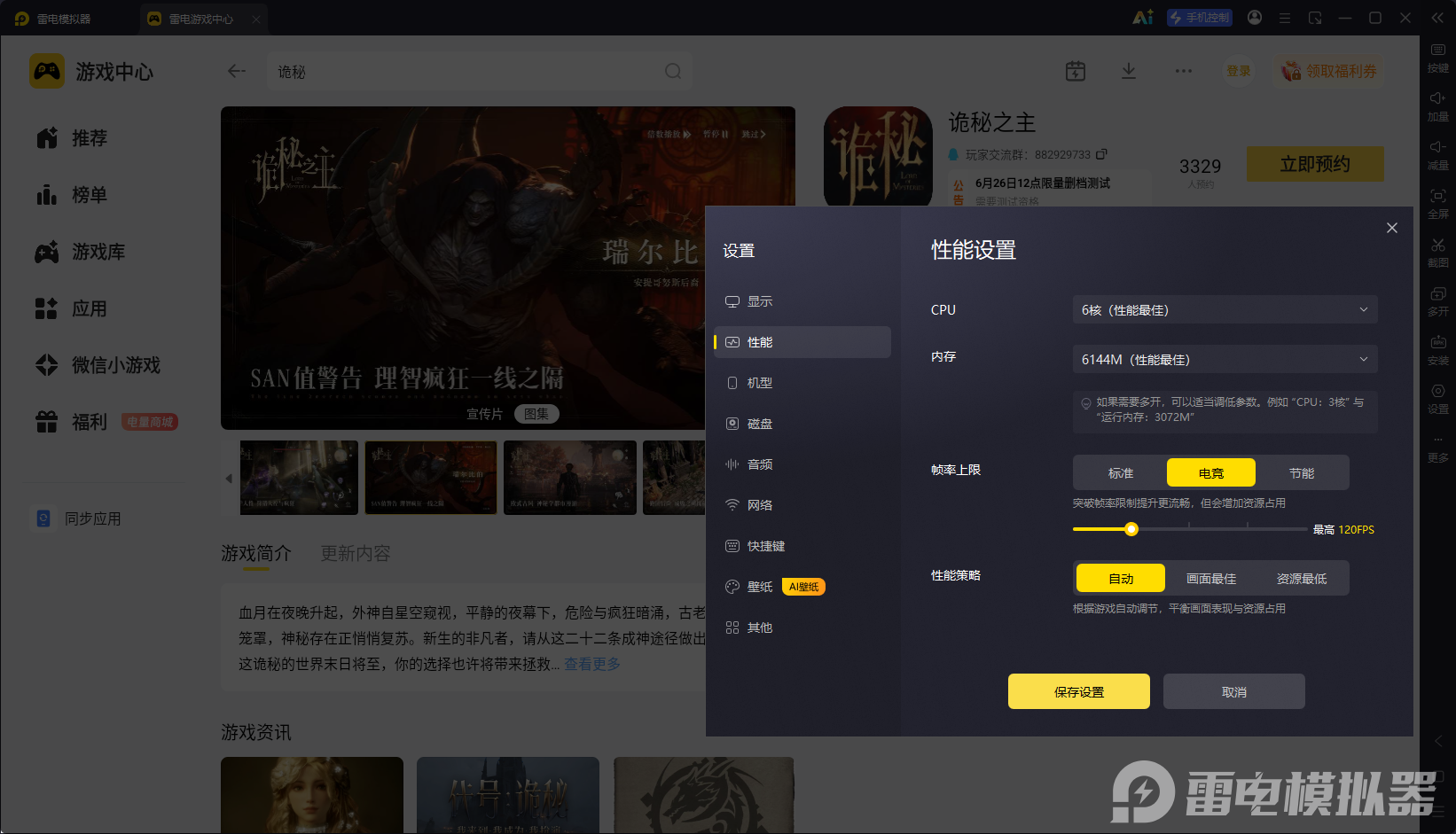The width and height of the screenshot is (1456, 834).
Task: Choose 自动 performance strategy
Action: coord(1121,579)
